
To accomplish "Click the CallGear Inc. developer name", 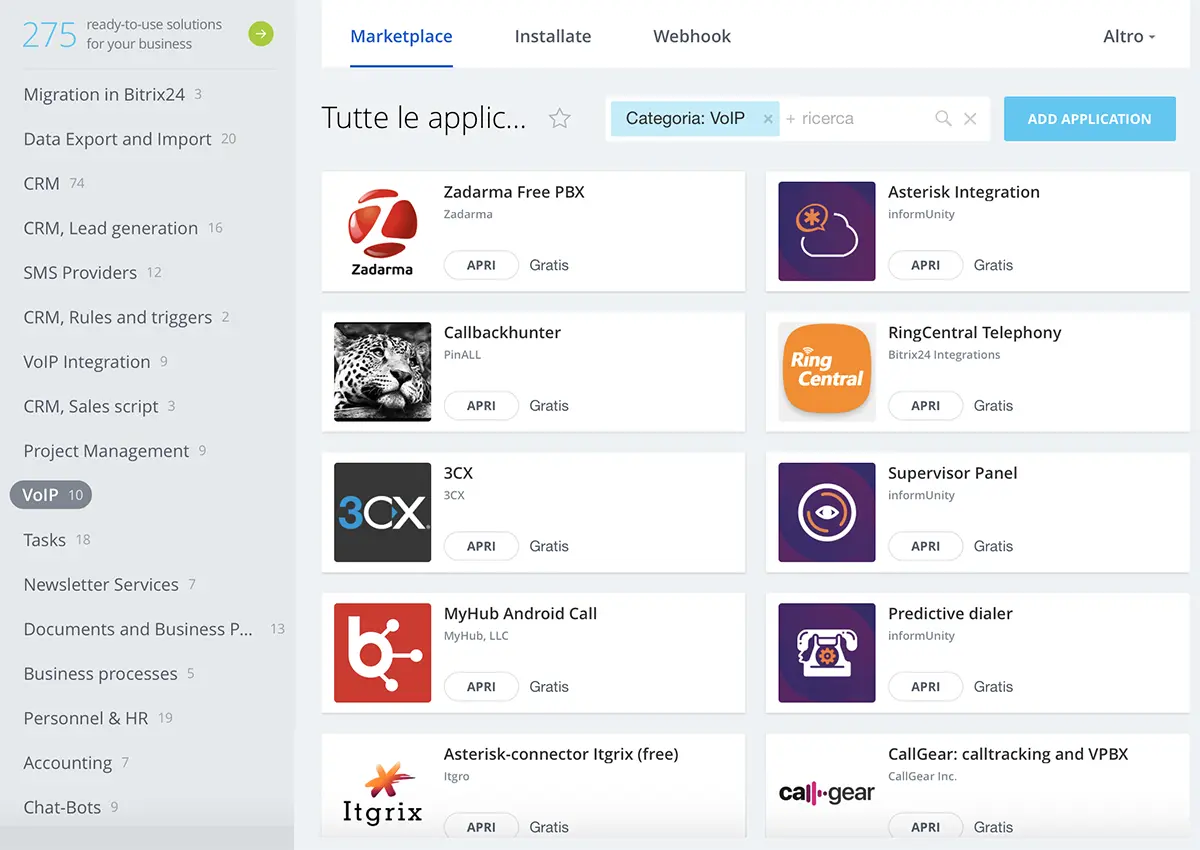I will [922, 777].
